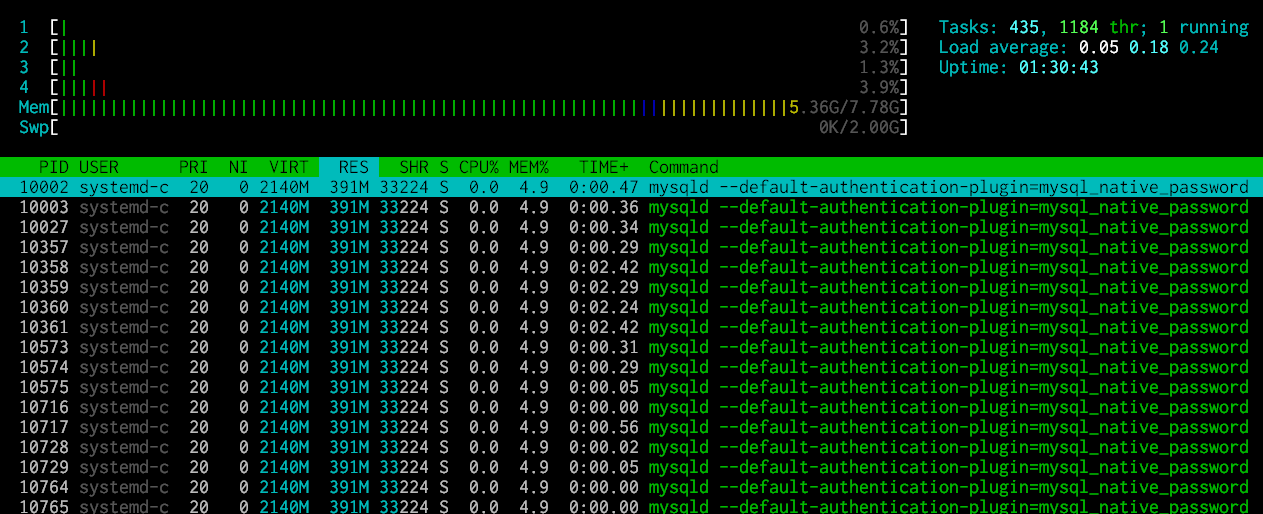
Task: Select the process row with PID 10359
Action: click(631, 287)
